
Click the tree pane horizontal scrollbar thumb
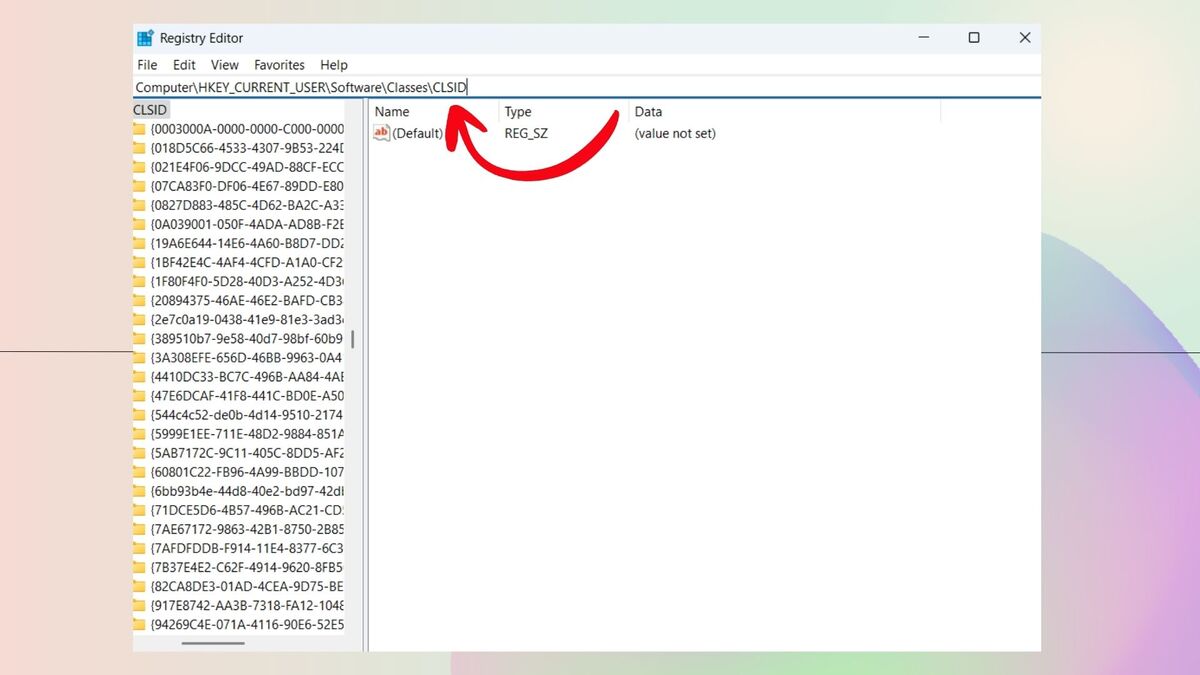(214, 643)
